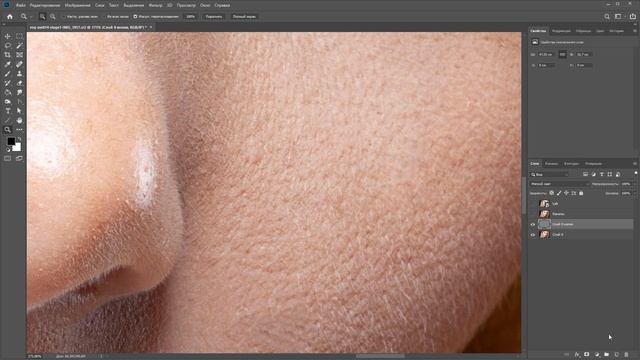Select the Brush tool

(8, 74)
